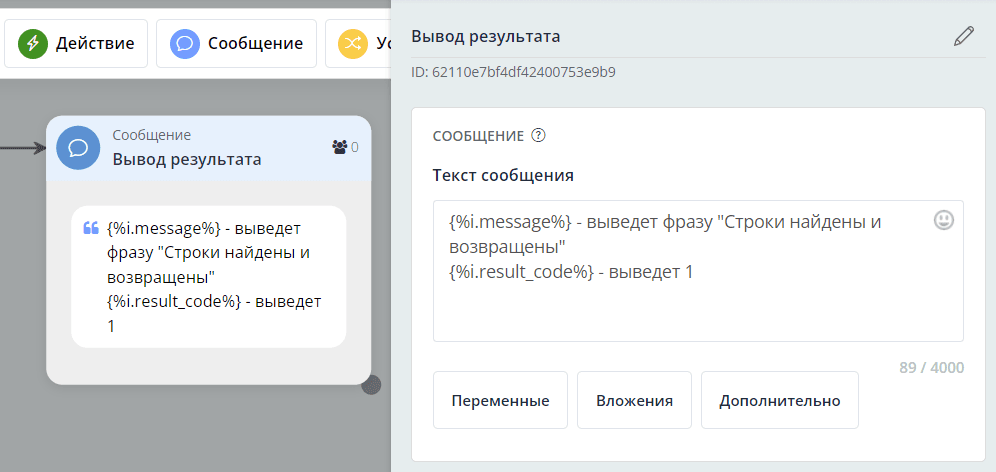Open the emoji picker in message field
Screen dimensions: 996x472
coord(943,220)
